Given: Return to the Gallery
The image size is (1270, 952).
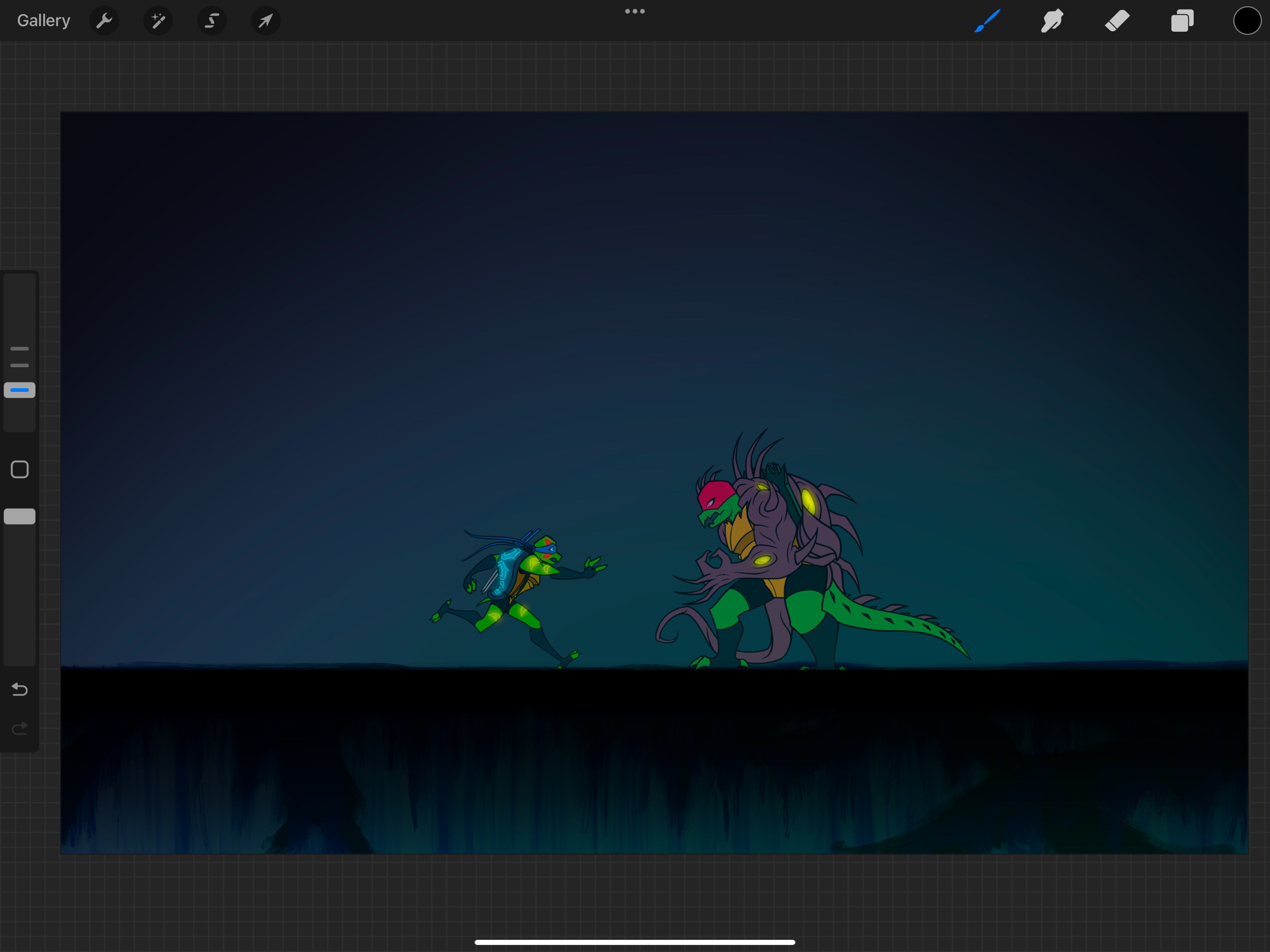Looking at the screenshot, I should (x=43, y=20).
